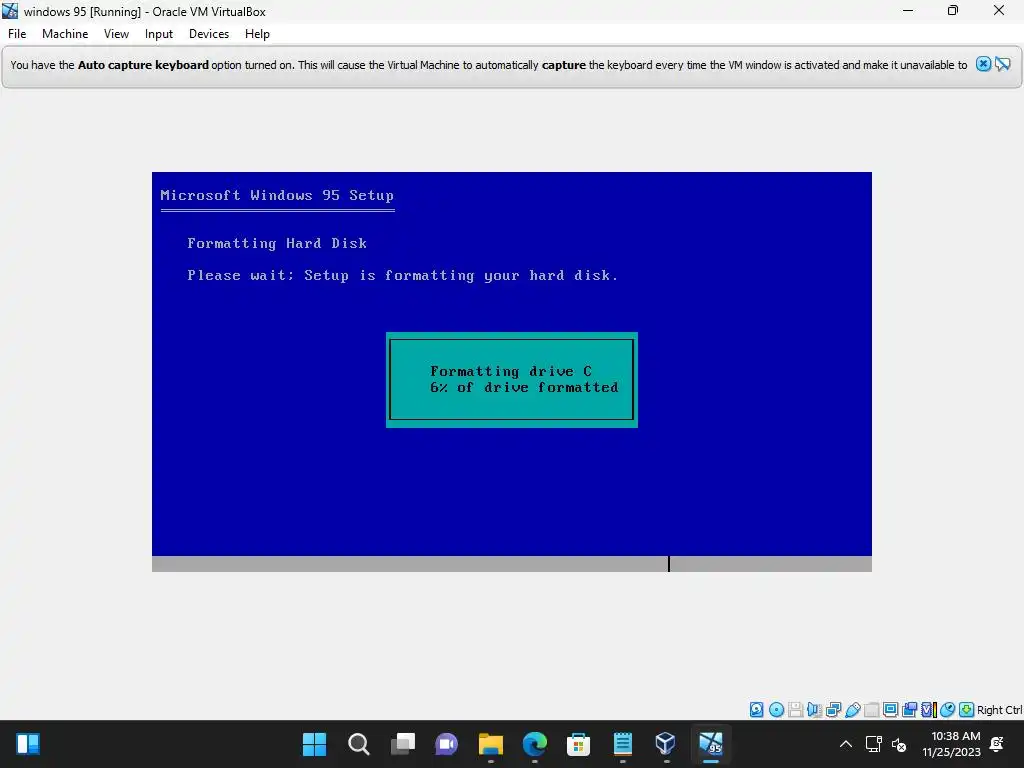Restore down the VirtualBox window
1024x768 pixels.
pos(953,11)
